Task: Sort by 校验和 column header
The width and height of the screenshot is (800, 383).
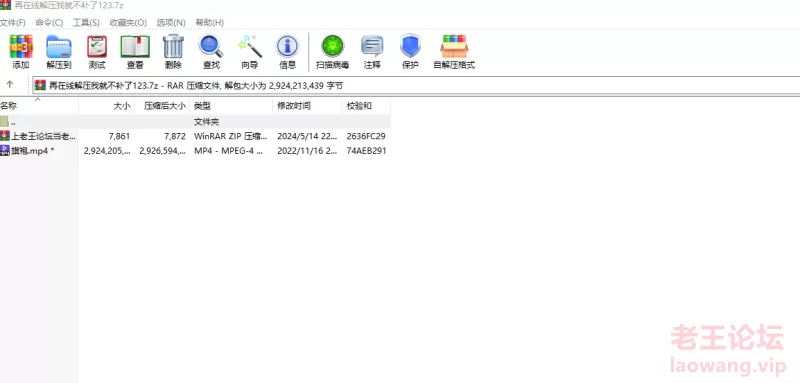Action: coord(366,106)
